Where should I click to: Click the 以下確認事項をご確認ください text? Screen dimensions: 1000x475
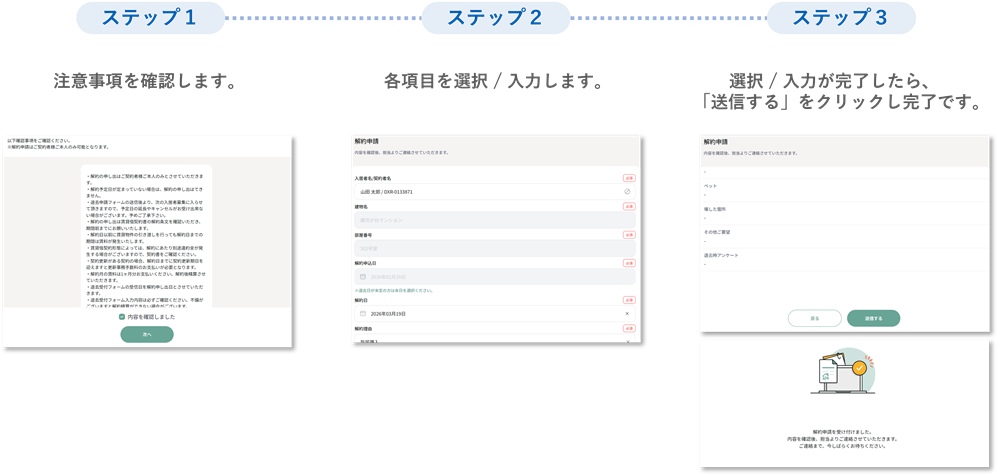39,140
